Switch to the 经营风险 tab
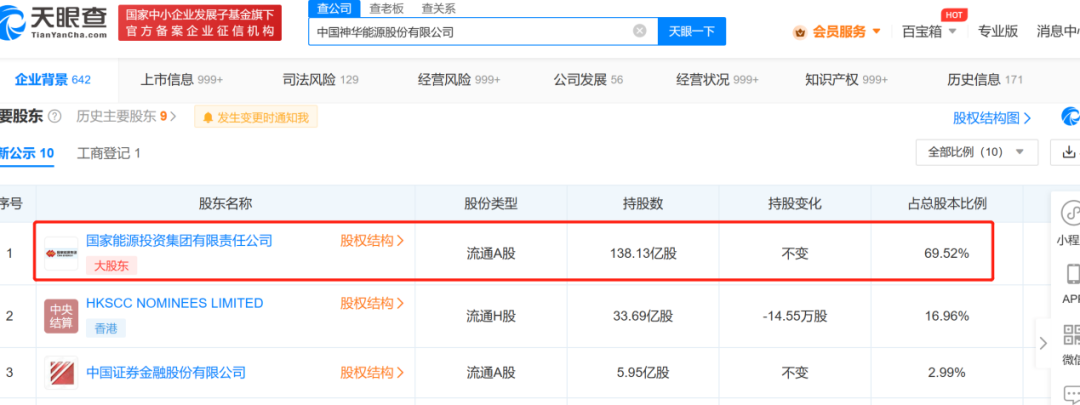 [x=459, y=80]
